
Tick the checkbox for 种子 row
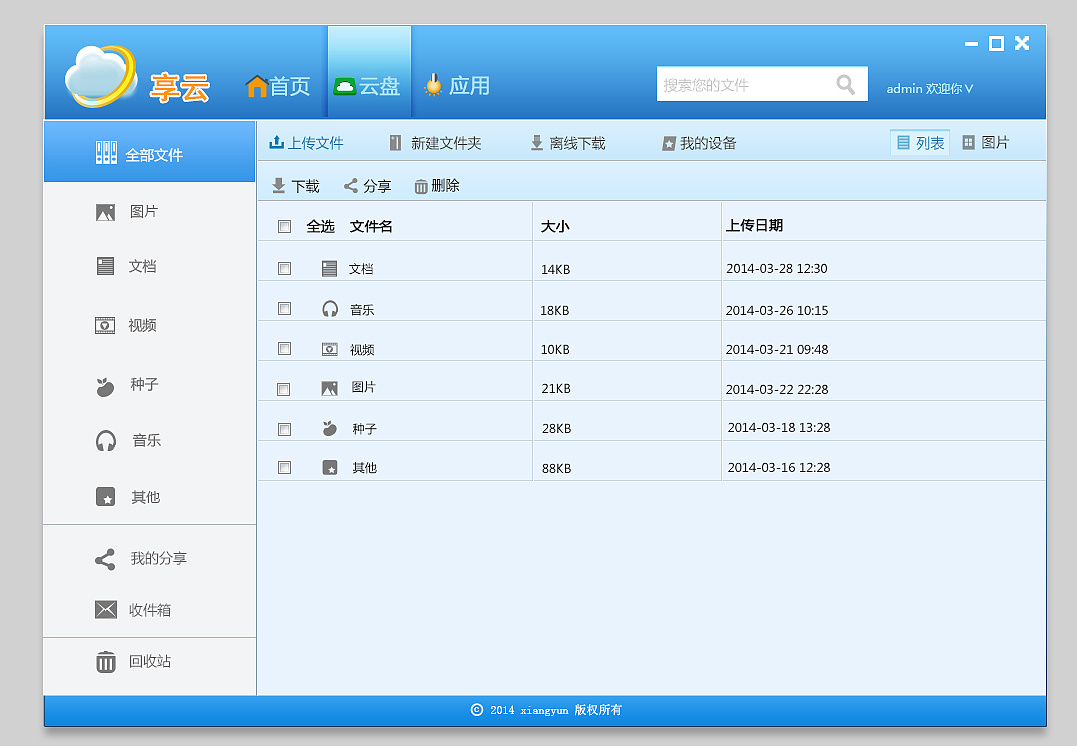tap(284, 429)
